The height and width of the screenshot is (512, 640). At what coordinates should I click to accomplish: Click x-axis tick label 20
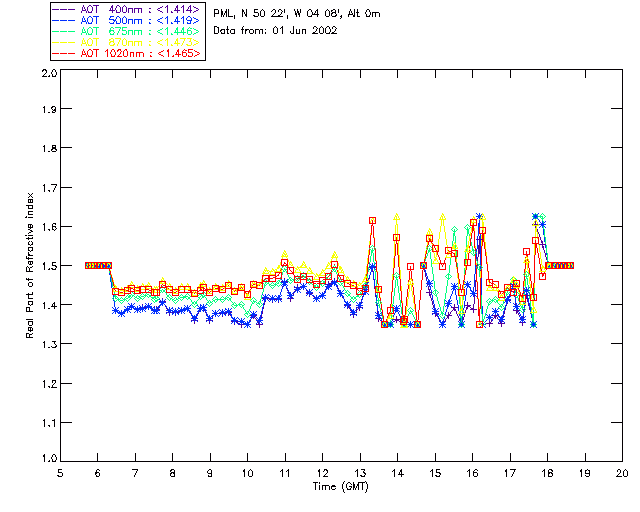(x=622, y=473)
